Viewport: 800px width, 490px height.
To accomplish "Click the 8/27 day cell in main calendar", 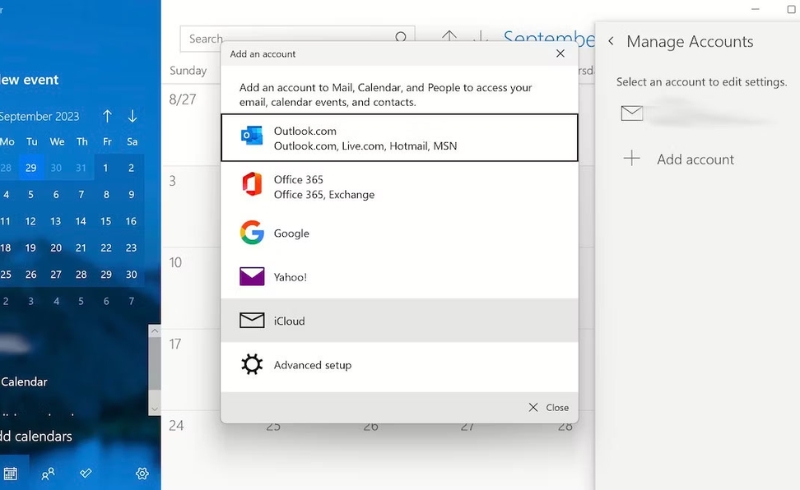I will point(191,125).
